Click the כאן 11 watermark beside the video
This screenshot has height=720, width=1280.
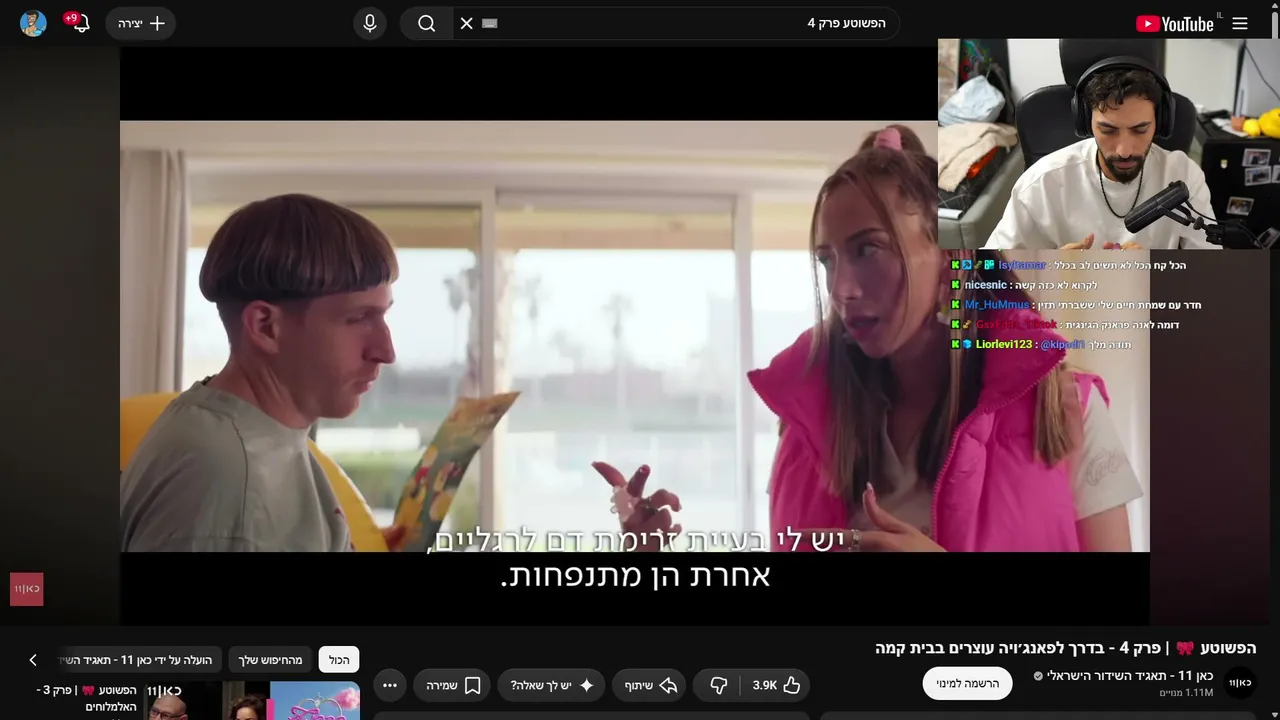pos(27,589)
